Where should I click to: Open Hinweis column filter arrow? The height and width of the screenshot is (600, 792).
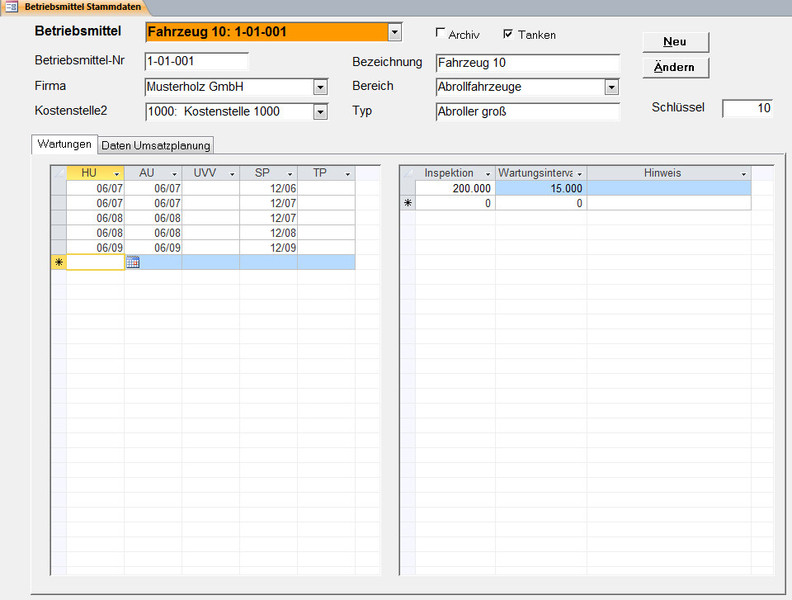pyautogui.click(x=744, y=174)
